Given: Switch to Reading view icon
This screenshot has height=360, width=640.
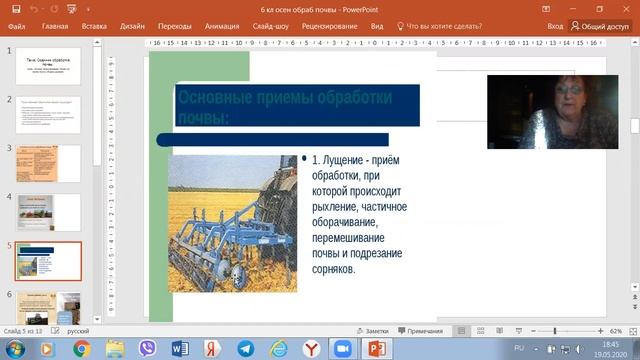Looking at the screenshot, I should pos(499,331).
